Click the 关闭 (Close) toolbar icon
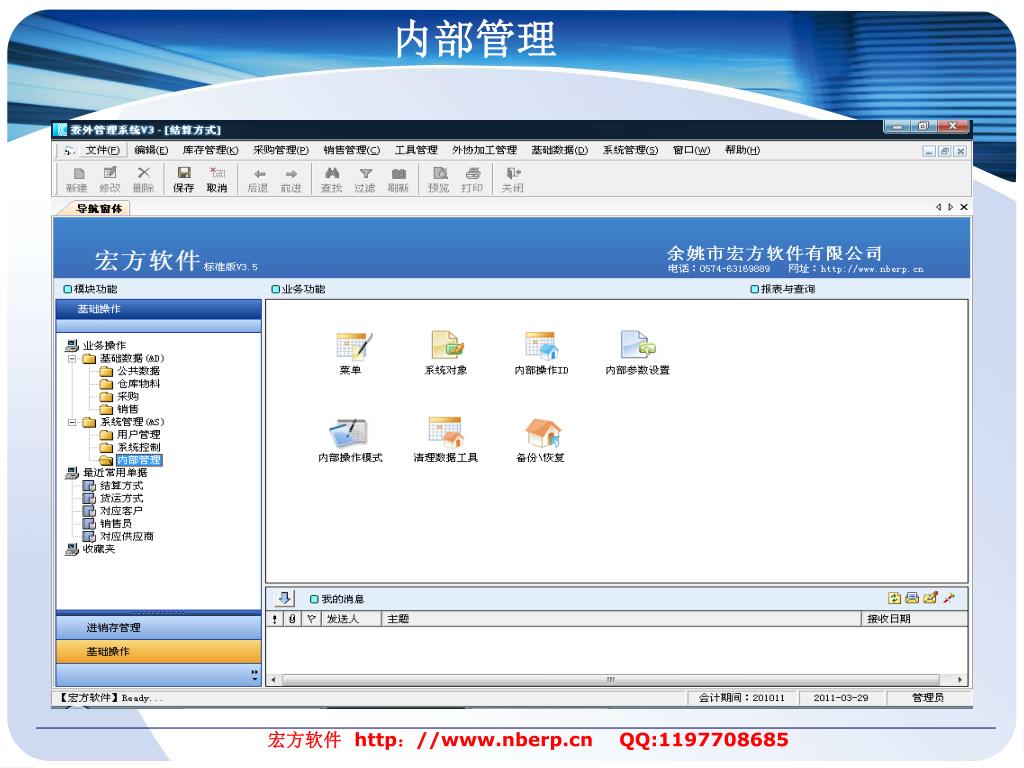 (x=513, y=179)
